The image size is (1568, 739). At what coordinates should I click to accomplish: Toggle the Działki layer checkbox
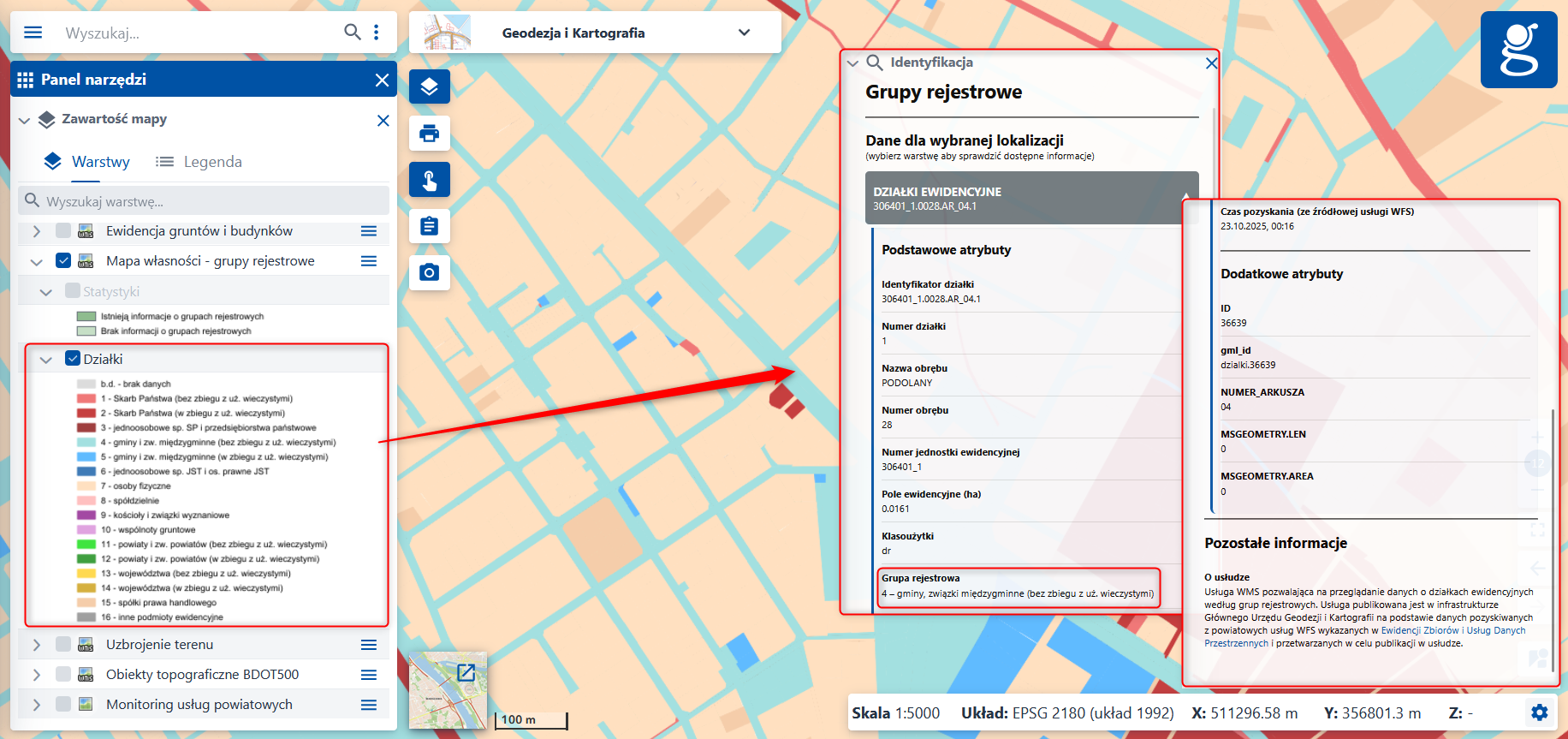coord(73,359)
